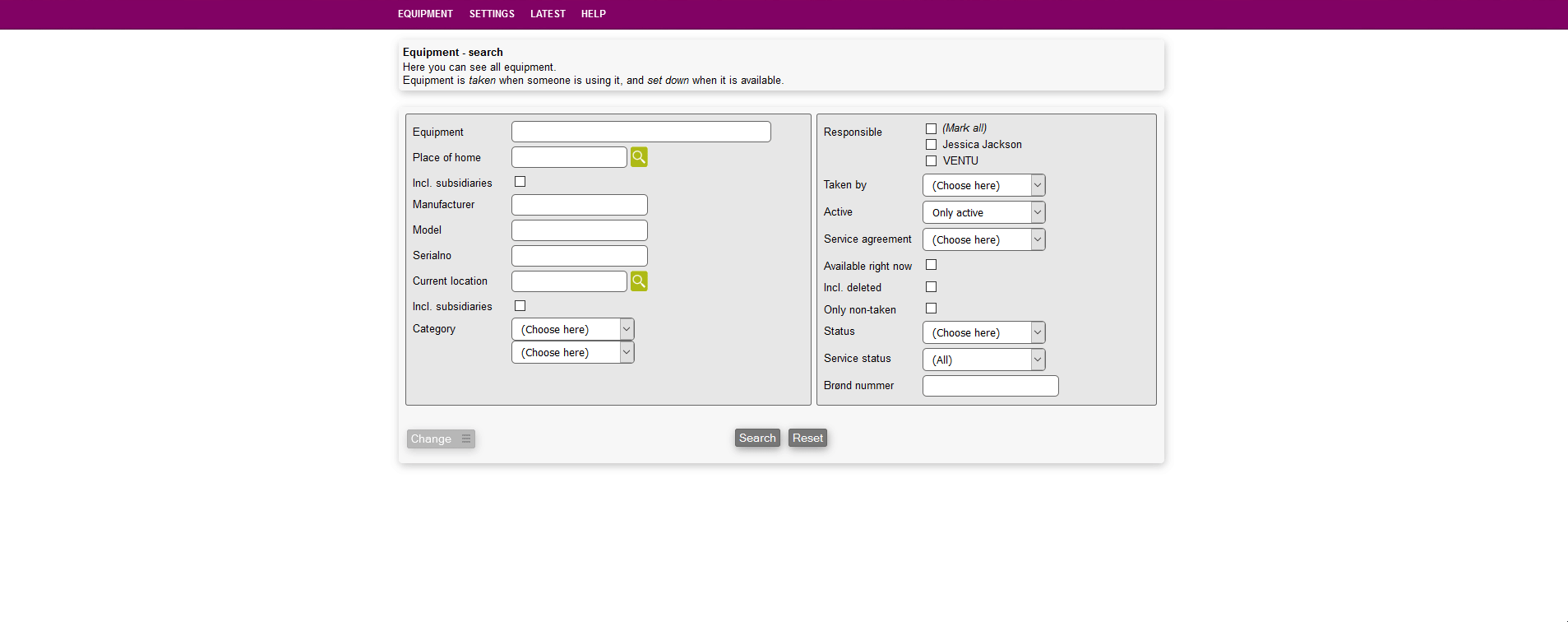Click the Search button
1568x622 pixels.
pos(756,438)
